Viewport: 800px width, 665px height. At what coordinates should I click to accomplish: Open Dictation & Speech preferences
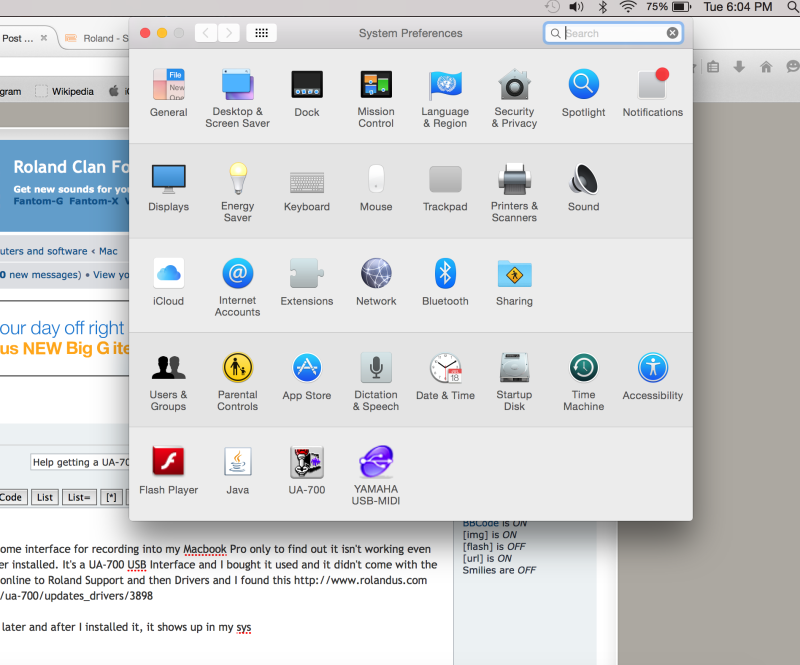point(376,382)
